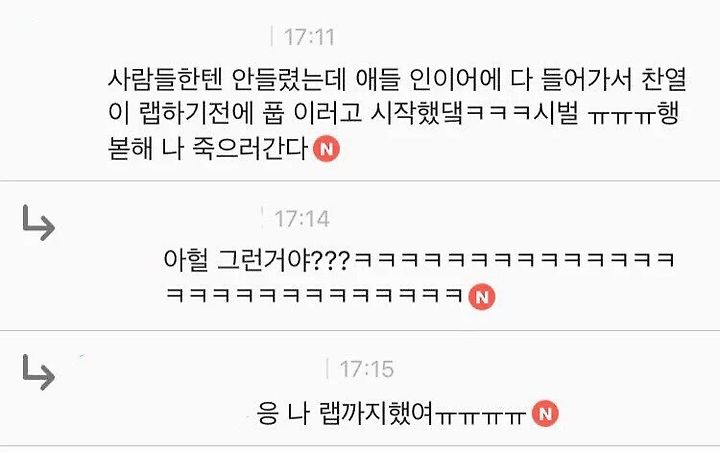This screenshot has height=452, width=720.
Task: Click the divider bar before 17:11 timestamp
Action: [x=272, y=36]
